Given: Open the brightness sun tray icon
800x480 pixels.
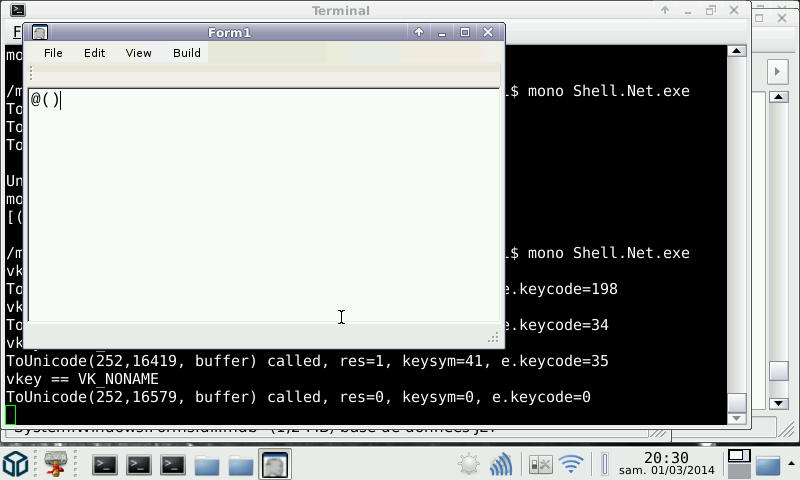Looking at the screenshot, I should tap(468, 464).
